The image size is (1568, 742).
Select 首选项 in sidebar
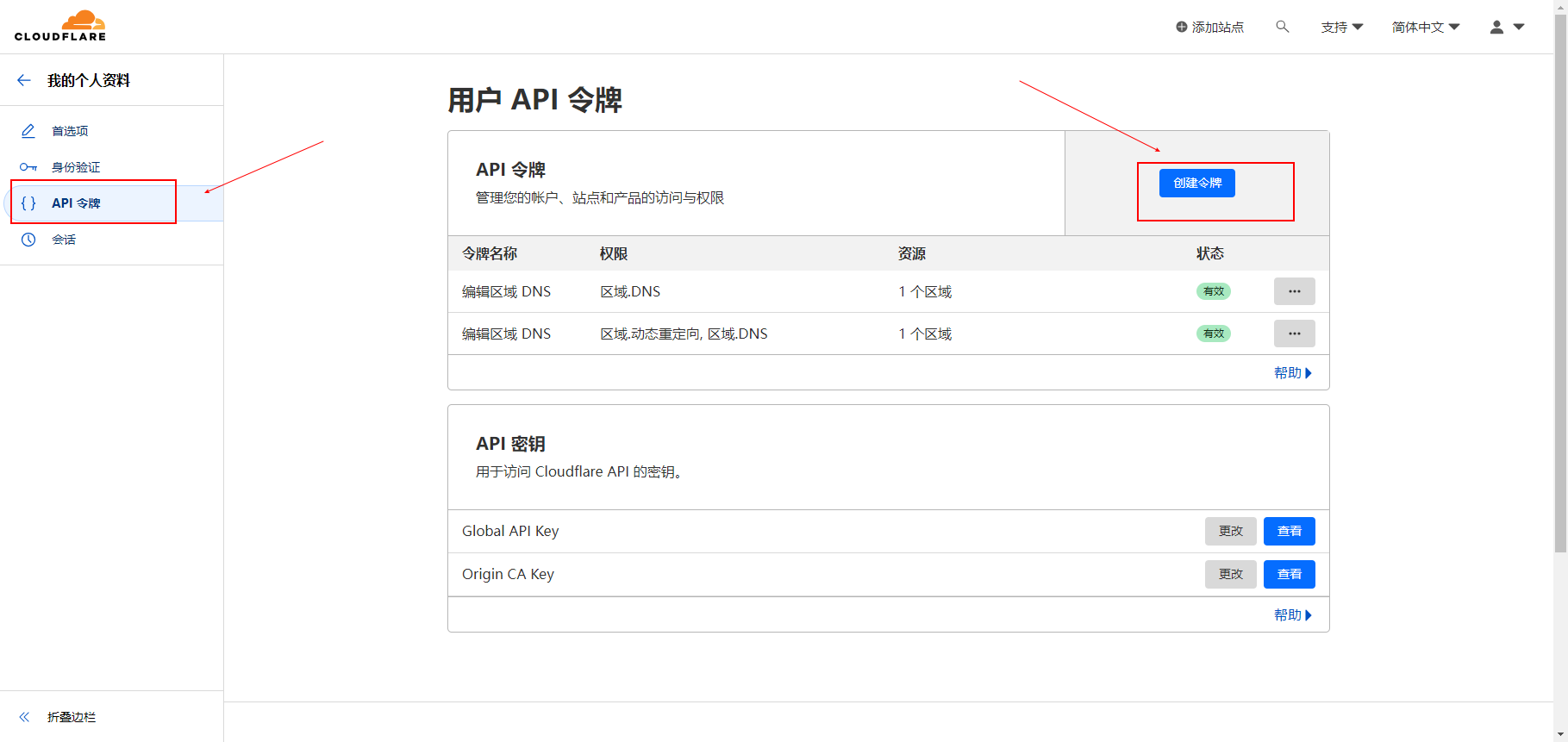click(70, 131)
